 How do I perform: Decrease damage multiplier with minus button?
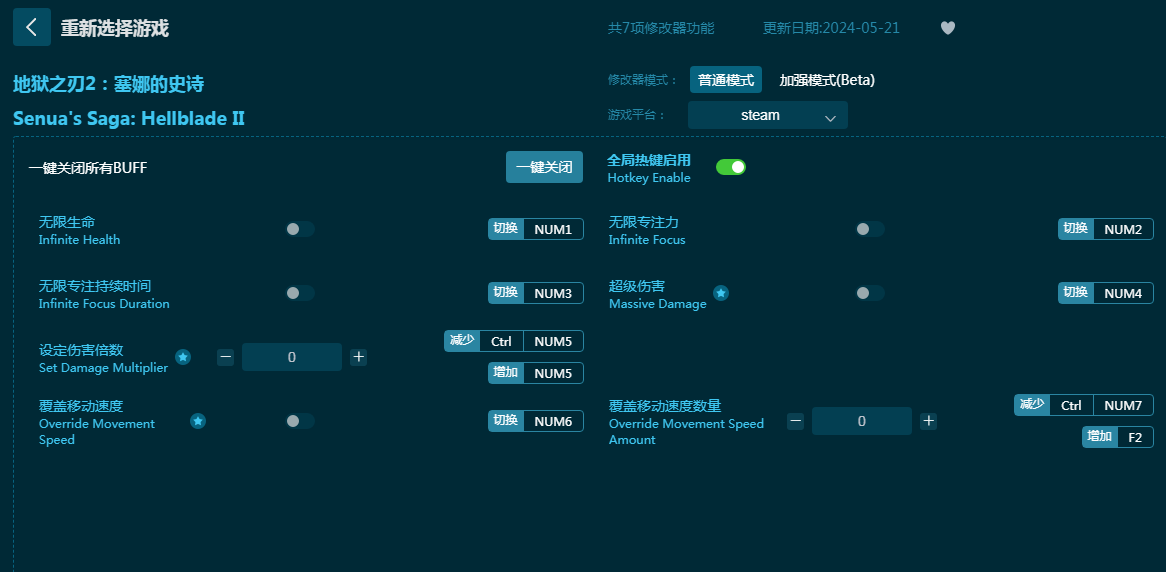tap(226, 357)
